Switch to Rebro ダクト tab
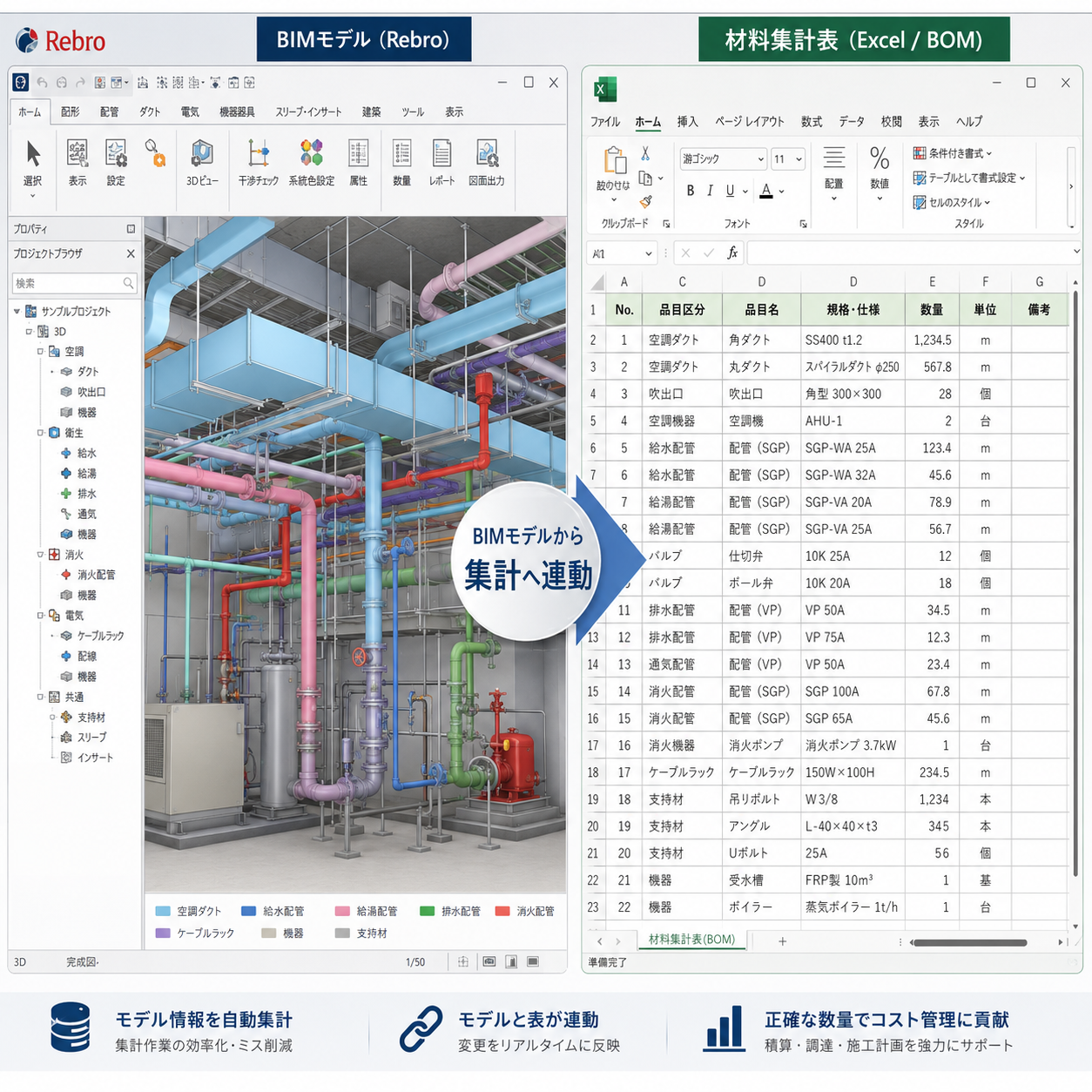 [150, 112]
